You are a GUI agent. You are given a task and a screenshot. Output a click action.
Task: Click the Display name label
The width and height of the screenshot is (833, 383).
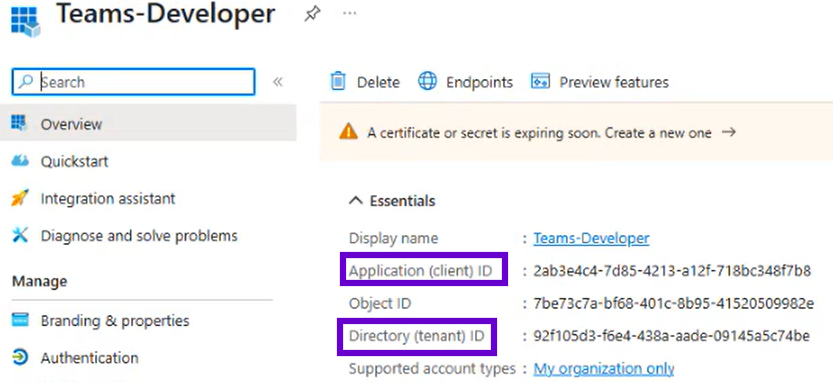click(394, 239)
